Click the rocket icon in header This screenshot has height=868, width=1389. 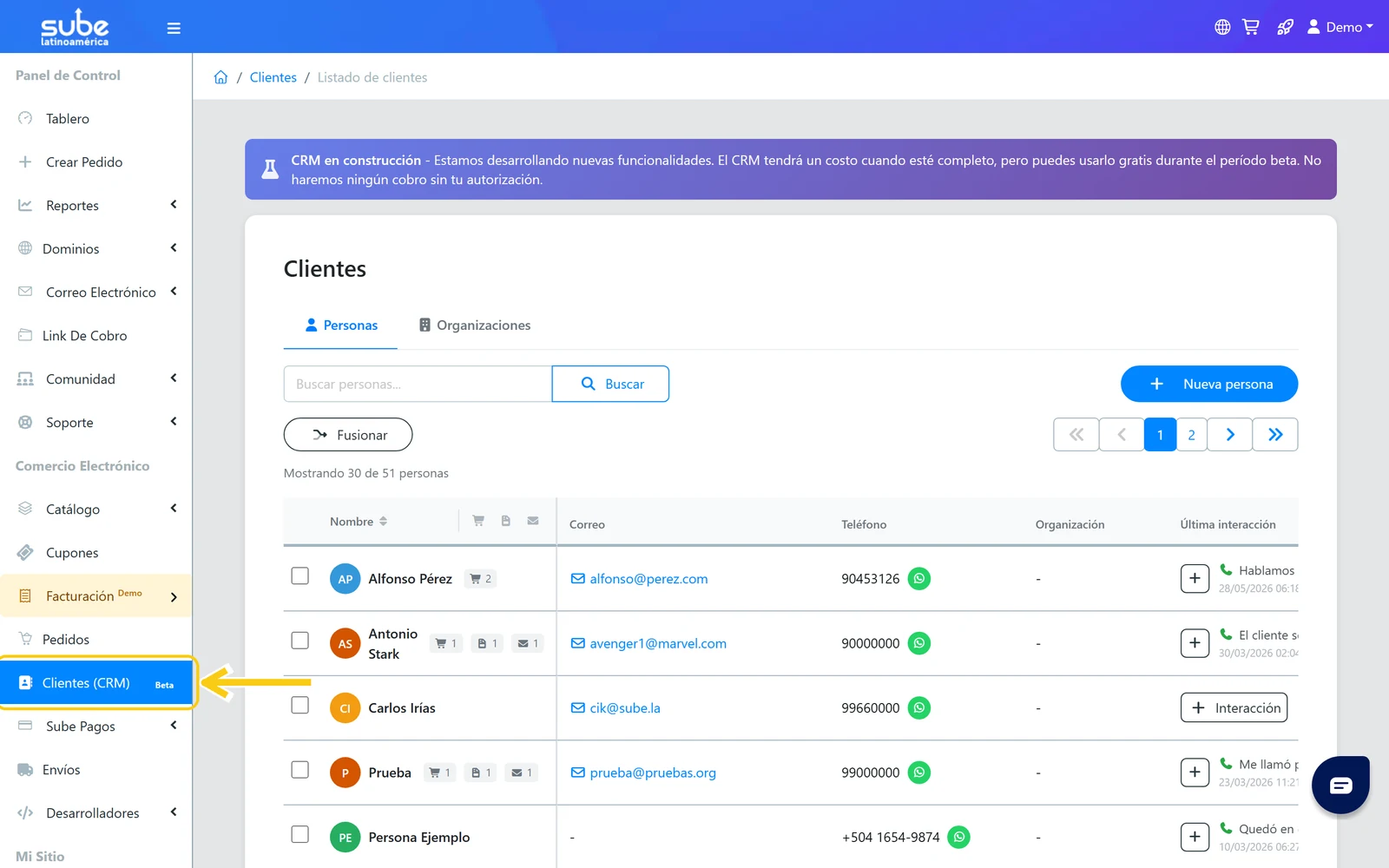1286,27
